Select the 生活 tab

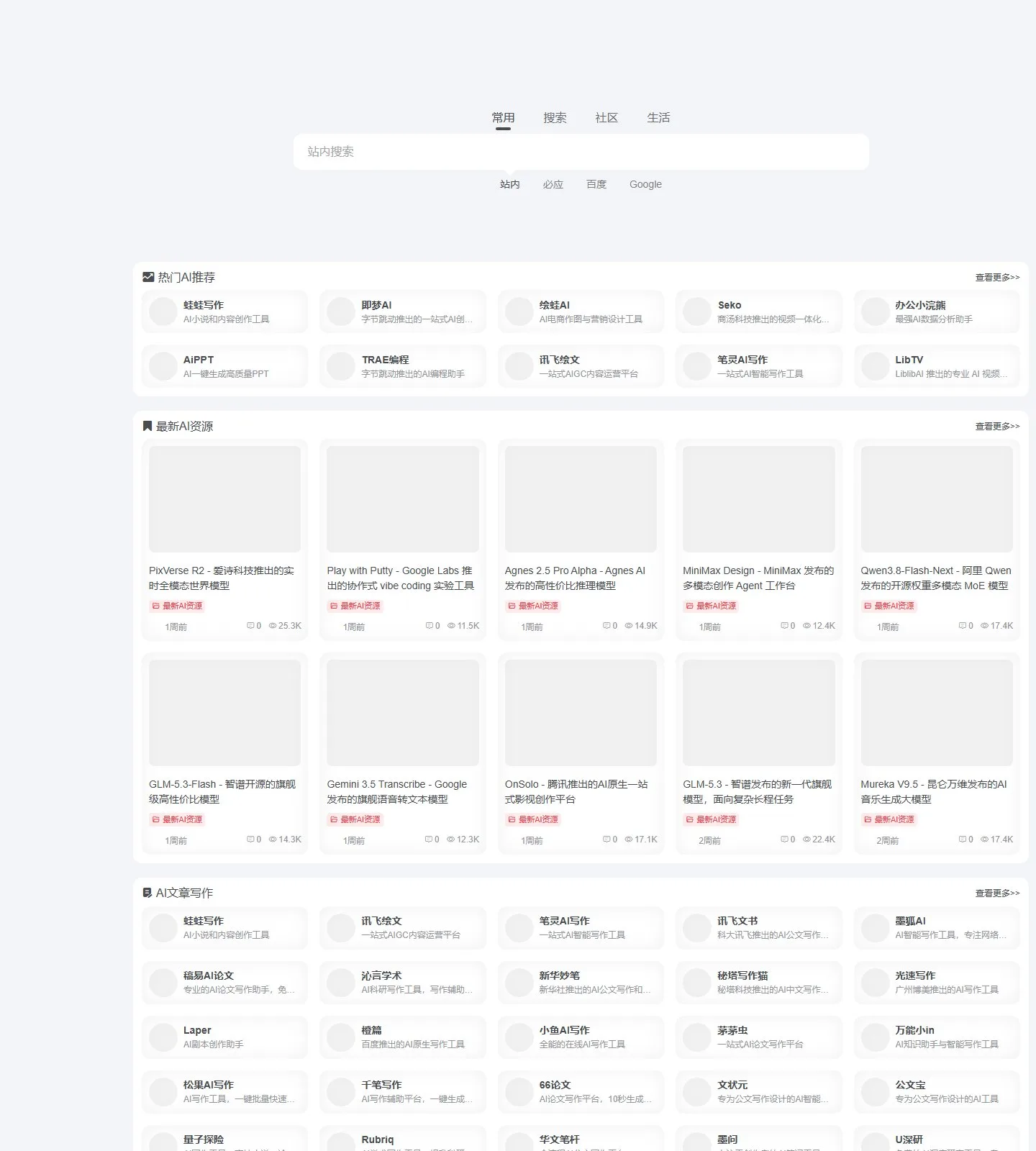pos(658,118)
